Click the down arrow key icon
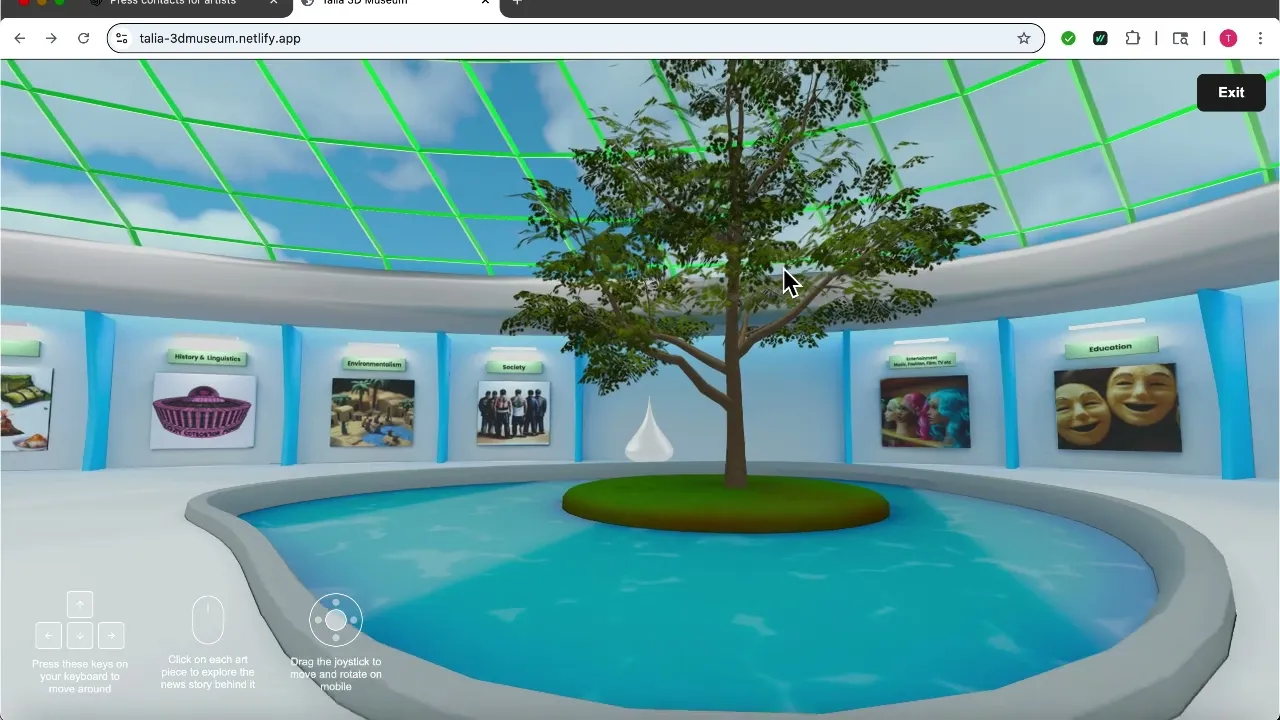The image size is (1280, 720). click(x=80, y=635)
